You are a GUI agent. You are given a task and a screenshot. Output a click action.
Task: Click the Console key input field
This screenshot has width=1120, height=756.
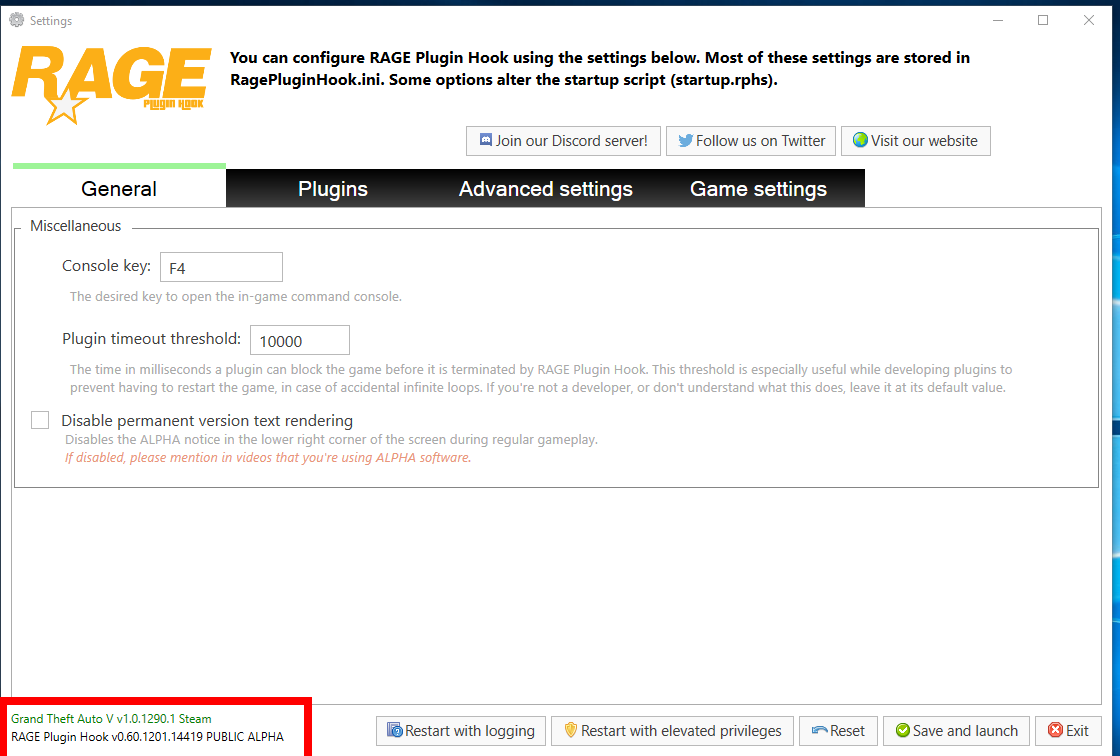[x=221, y=267]
